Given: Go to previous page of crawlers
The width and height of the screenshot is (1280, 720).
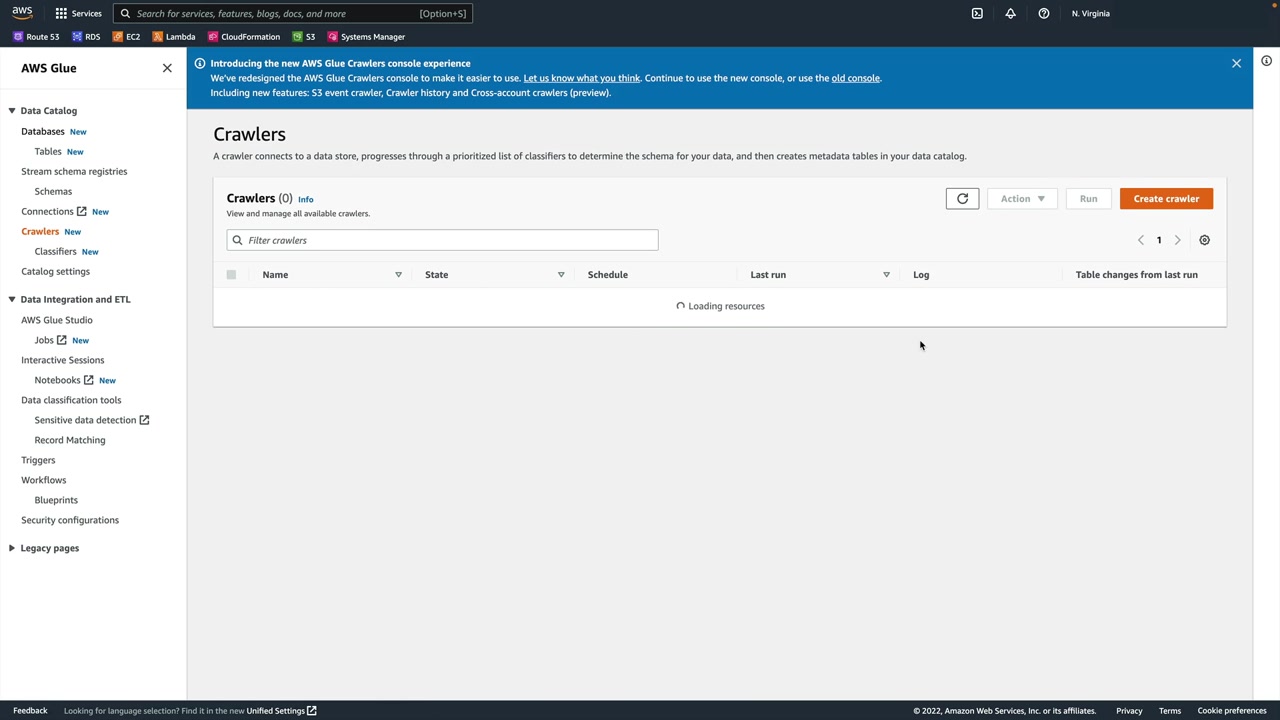Looking at the screenshot, I should point(1140,240).
